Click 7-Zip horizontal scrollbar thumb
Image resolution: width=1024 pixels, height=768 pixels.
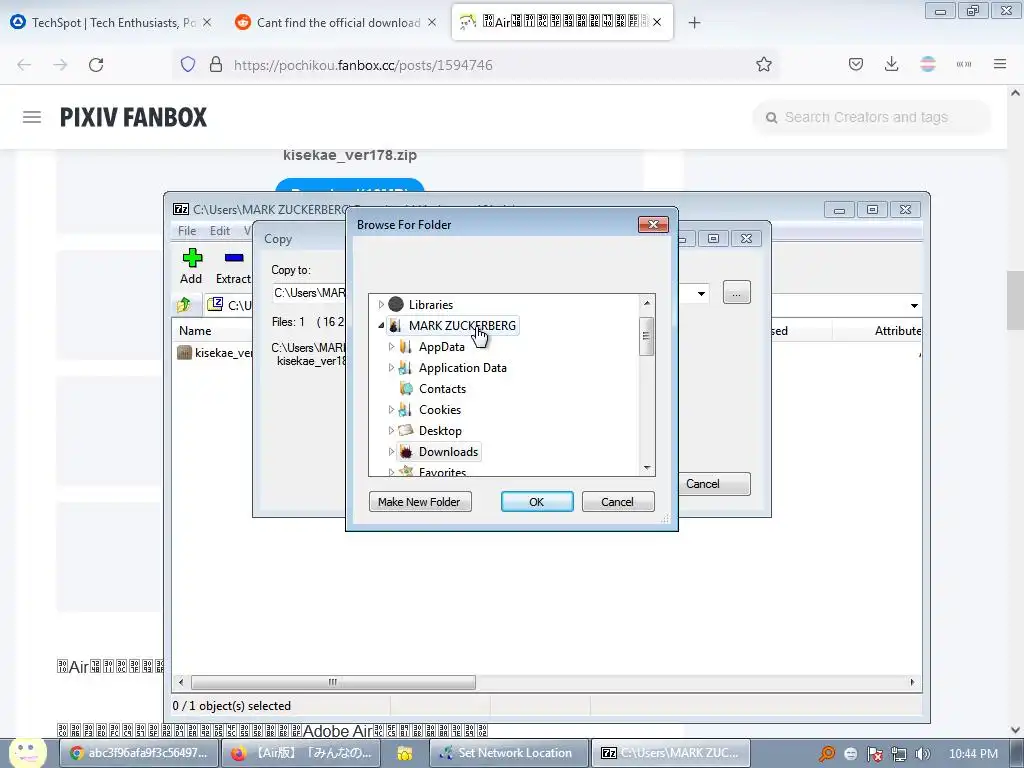tap(333, 682)
